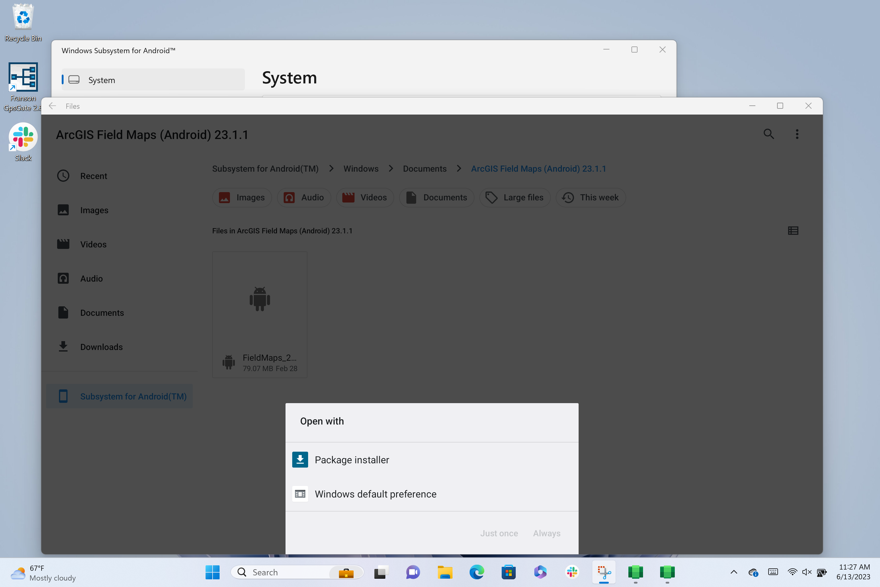The width and height of the screenshot is (880, 587).
Task: Select System tab in Windows Subsystem for Android
Action: pos(153,80)
